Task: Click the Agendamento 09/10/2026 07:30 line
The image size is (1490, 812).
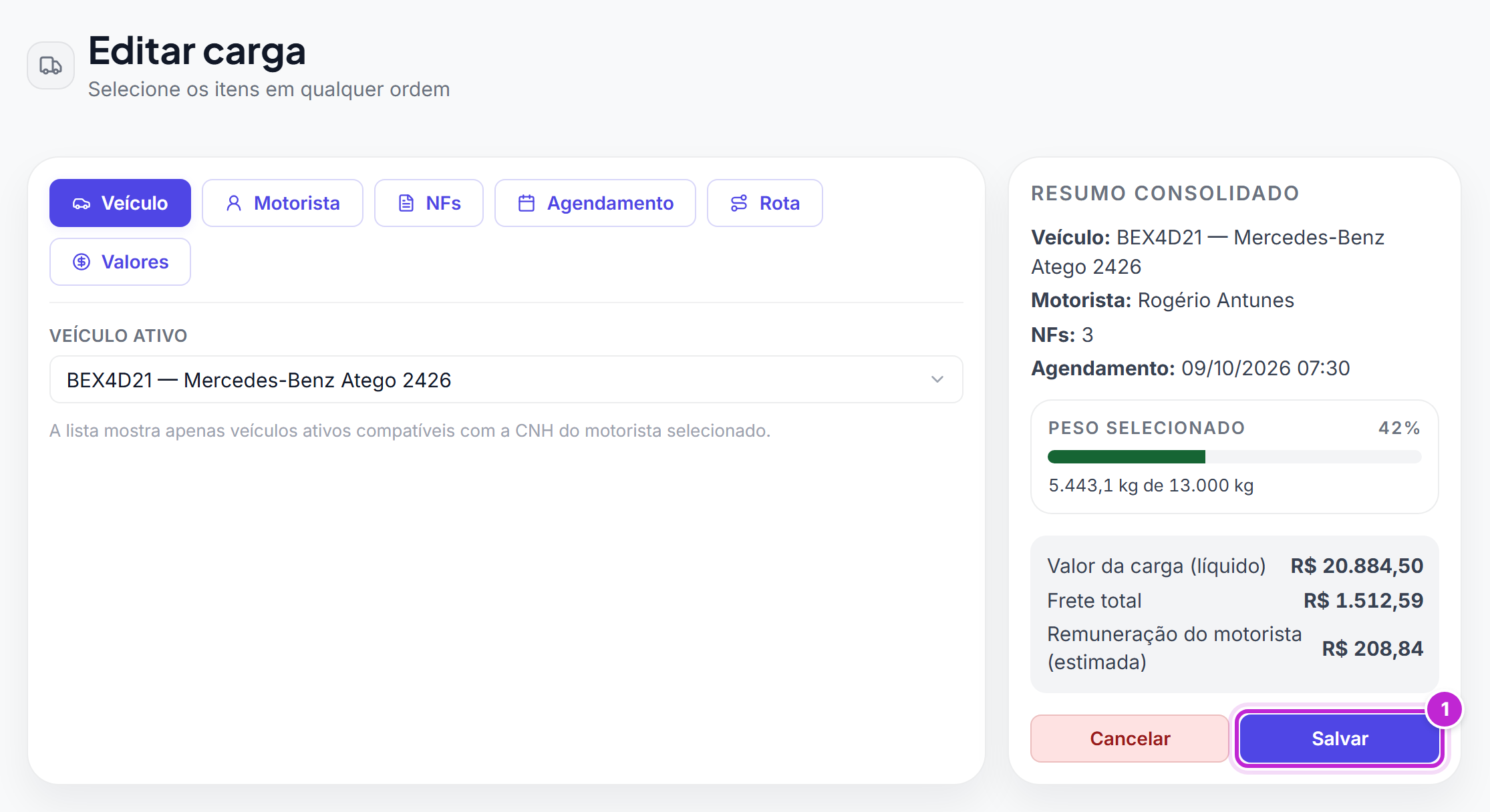Action: click(1191, 369)
